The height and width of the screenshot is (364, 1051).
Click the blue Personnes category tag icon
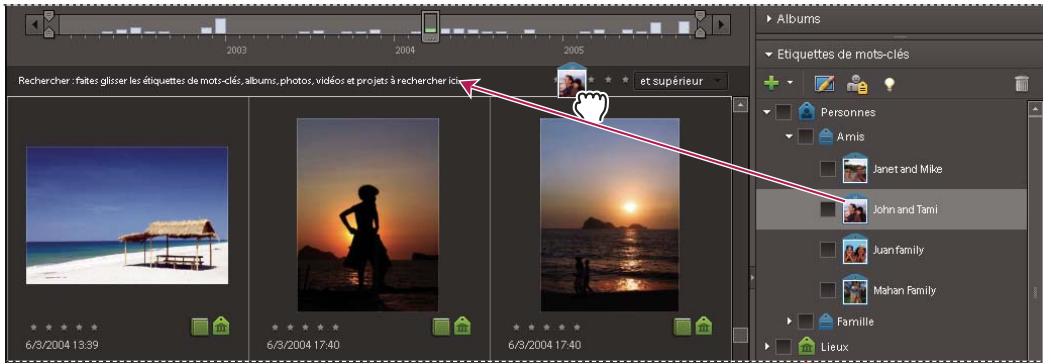[x=806, y=112]
